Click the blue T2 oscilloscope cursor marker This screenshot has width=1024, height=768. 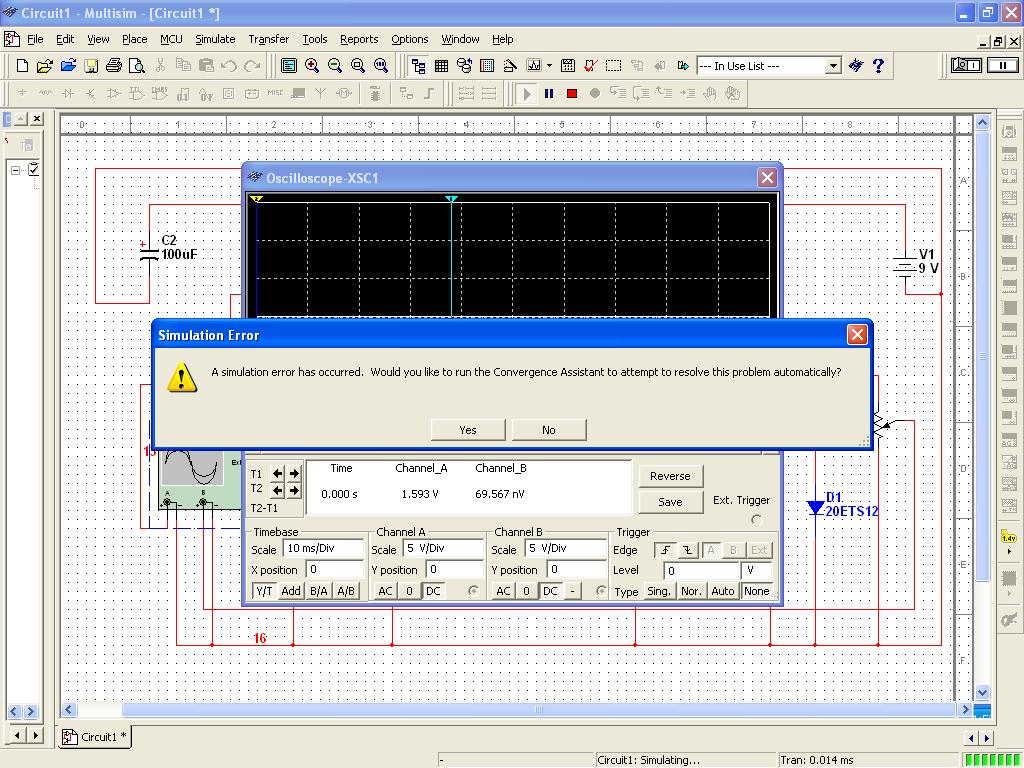click(x=451, y=199)
